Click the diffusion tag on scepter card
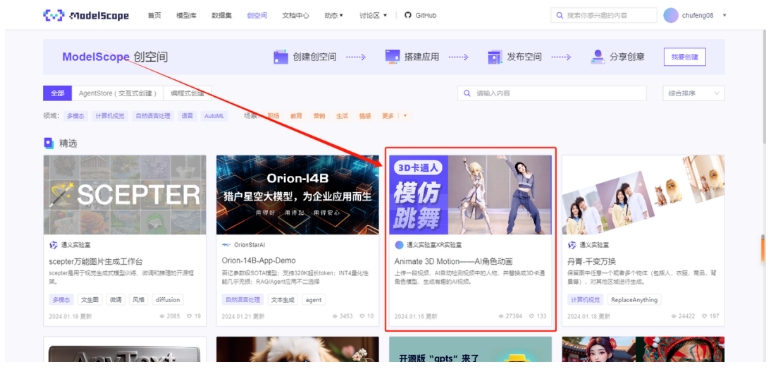The height and width of the screenshot is (370, 770). click(168, 299)
